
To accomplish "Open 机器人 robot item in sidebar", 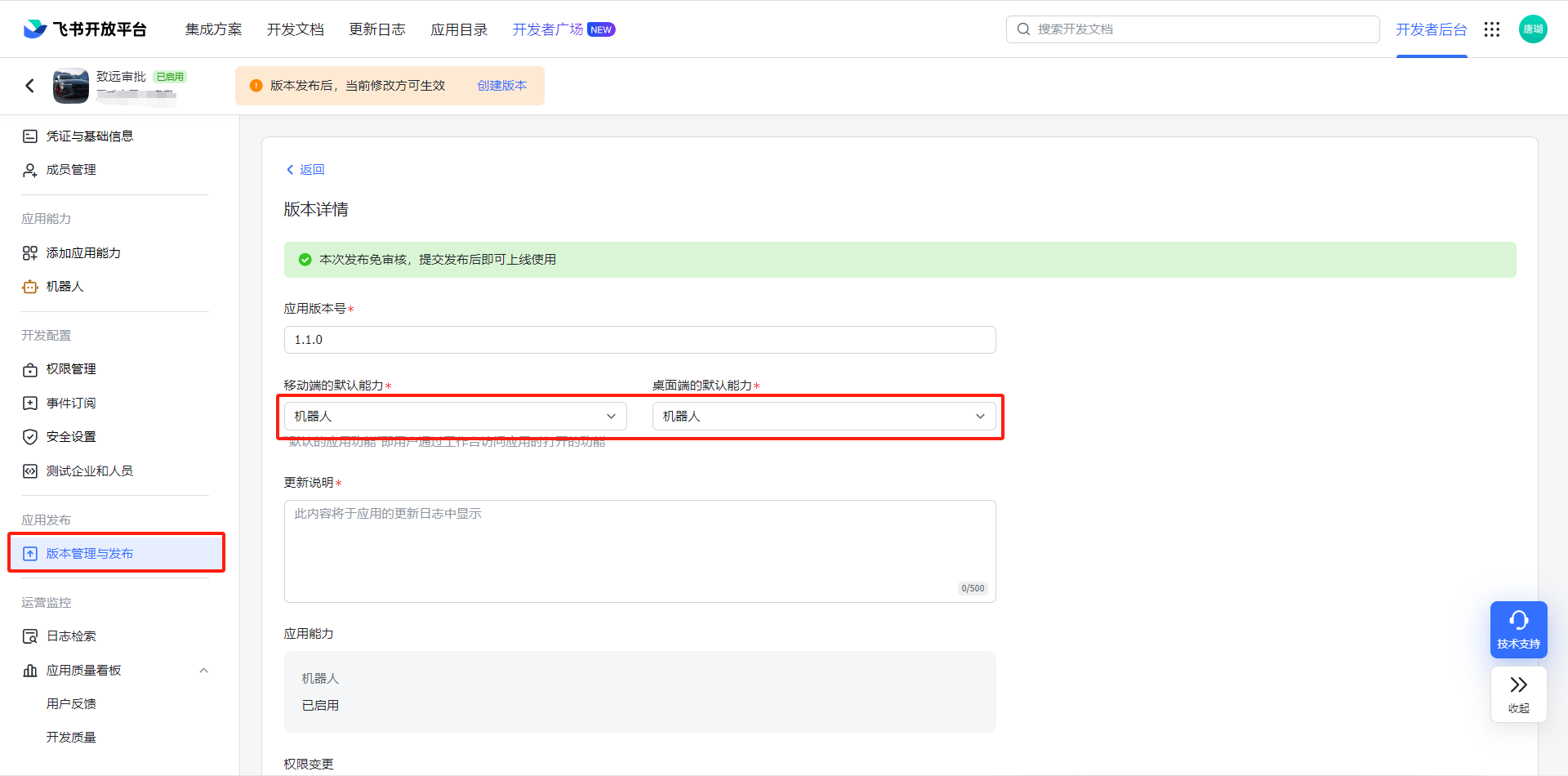I will pyautogui.click(x=65, y=287).
